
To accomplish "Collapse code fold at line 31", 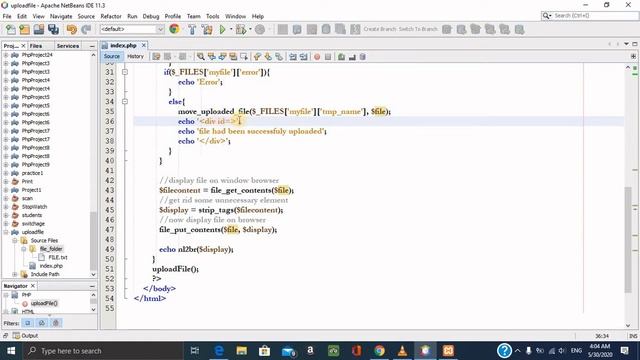I will click(125, 72).
